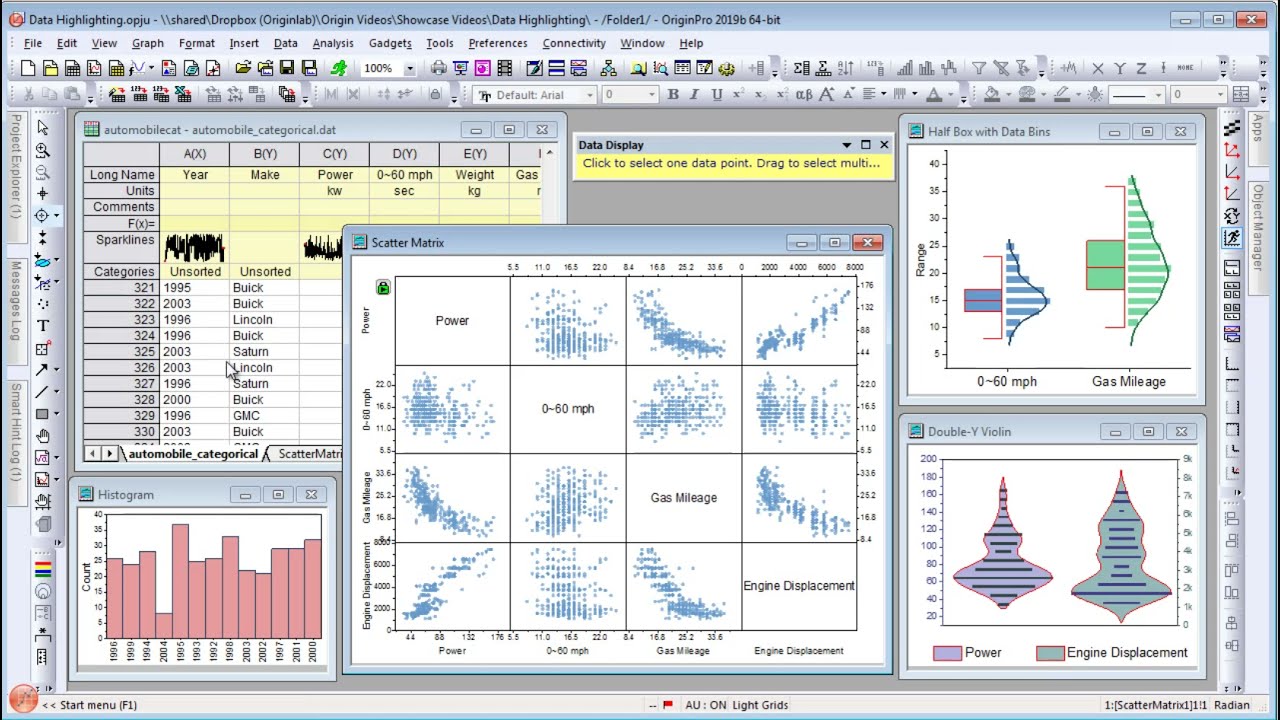Select the Pan hand tool
The image size is (1280, 720).
click(42, 436)
